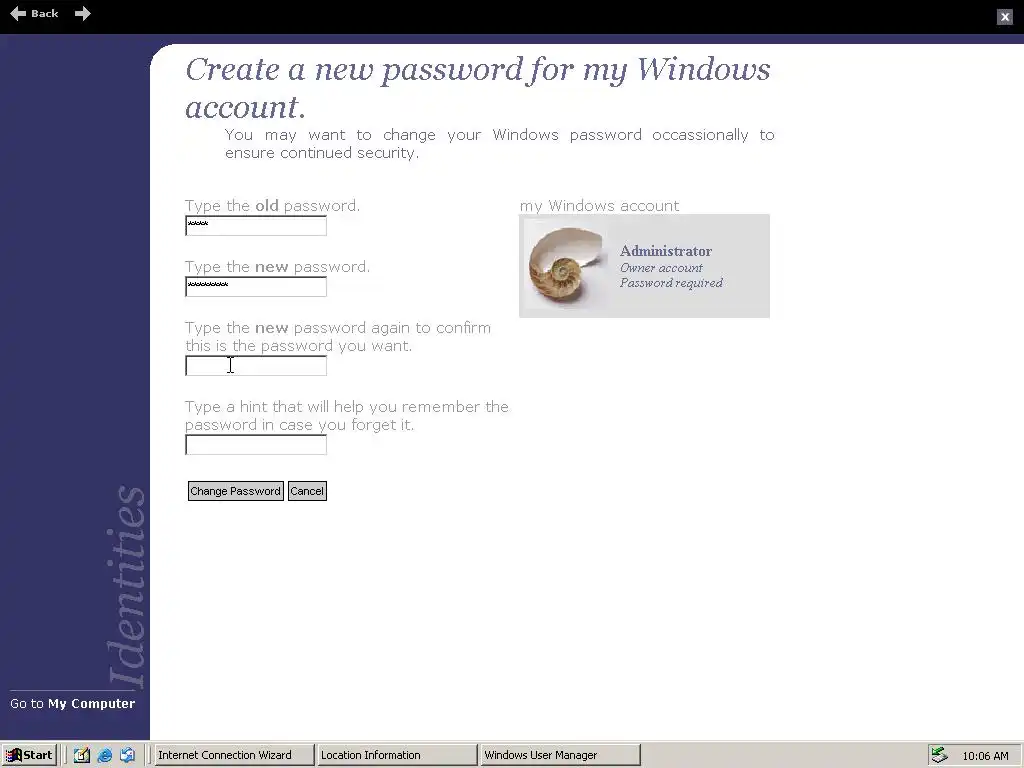The height and width of the screenshot is (768, 1024).
Task: Switch to Internet Connection Wizard taskbar button
Action: click(x=234, y=755)
